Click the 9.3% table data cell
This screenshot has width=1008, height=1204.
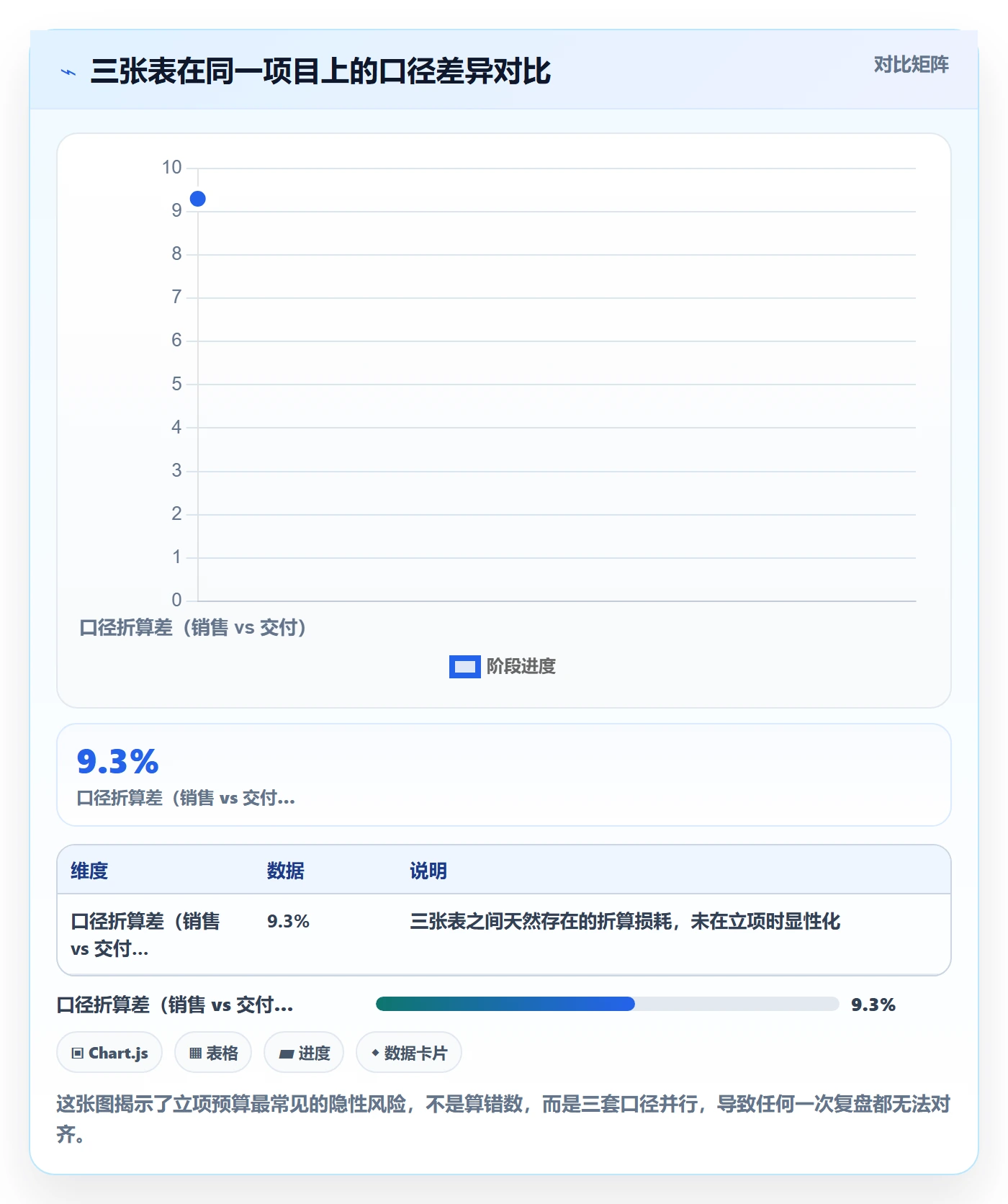tap(288, 922)
